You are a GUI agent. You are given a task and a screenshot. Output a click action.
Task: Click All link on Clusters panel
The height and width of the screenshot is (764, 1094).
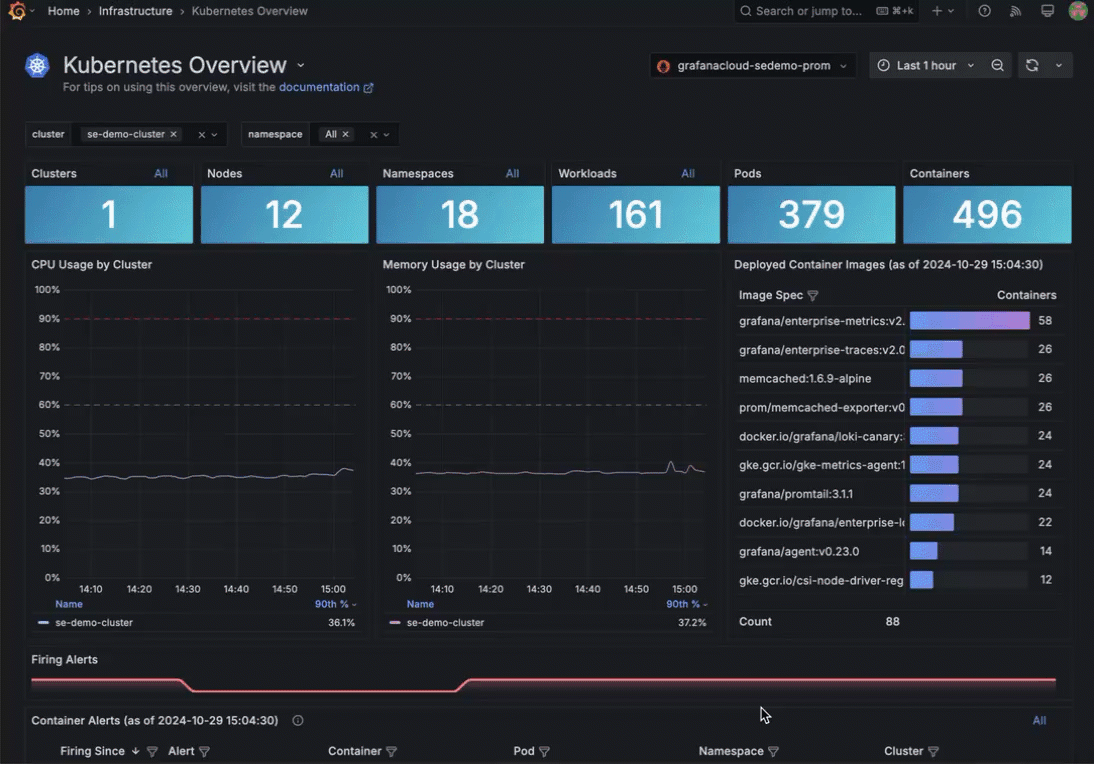[x=160, y=174]
